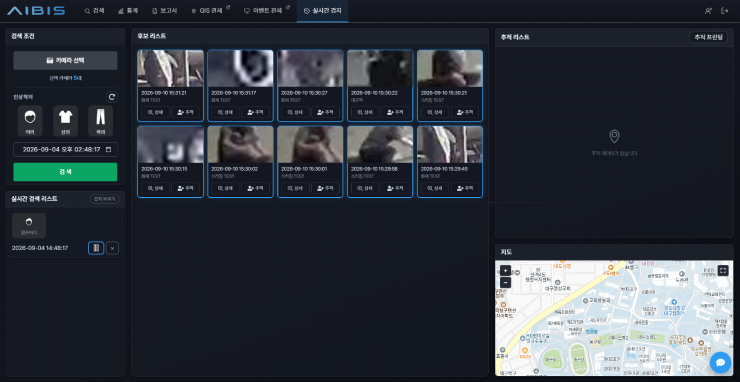Click the AIBIS logo
This screenshot has height=382, width=740.
click(36, 11)
